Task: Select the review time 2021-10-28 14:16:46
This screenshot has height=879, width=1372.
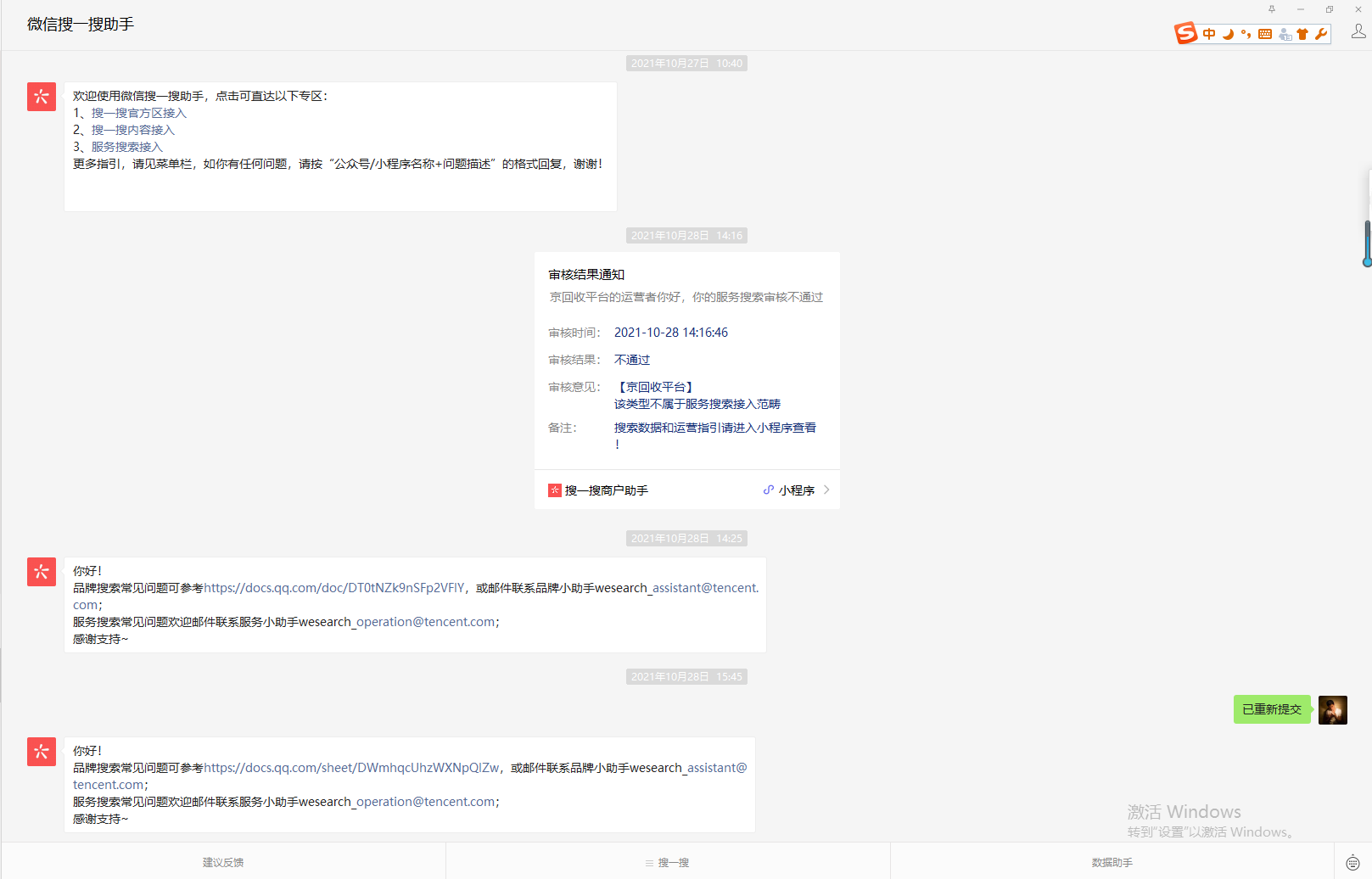Action: click(671, 333)
